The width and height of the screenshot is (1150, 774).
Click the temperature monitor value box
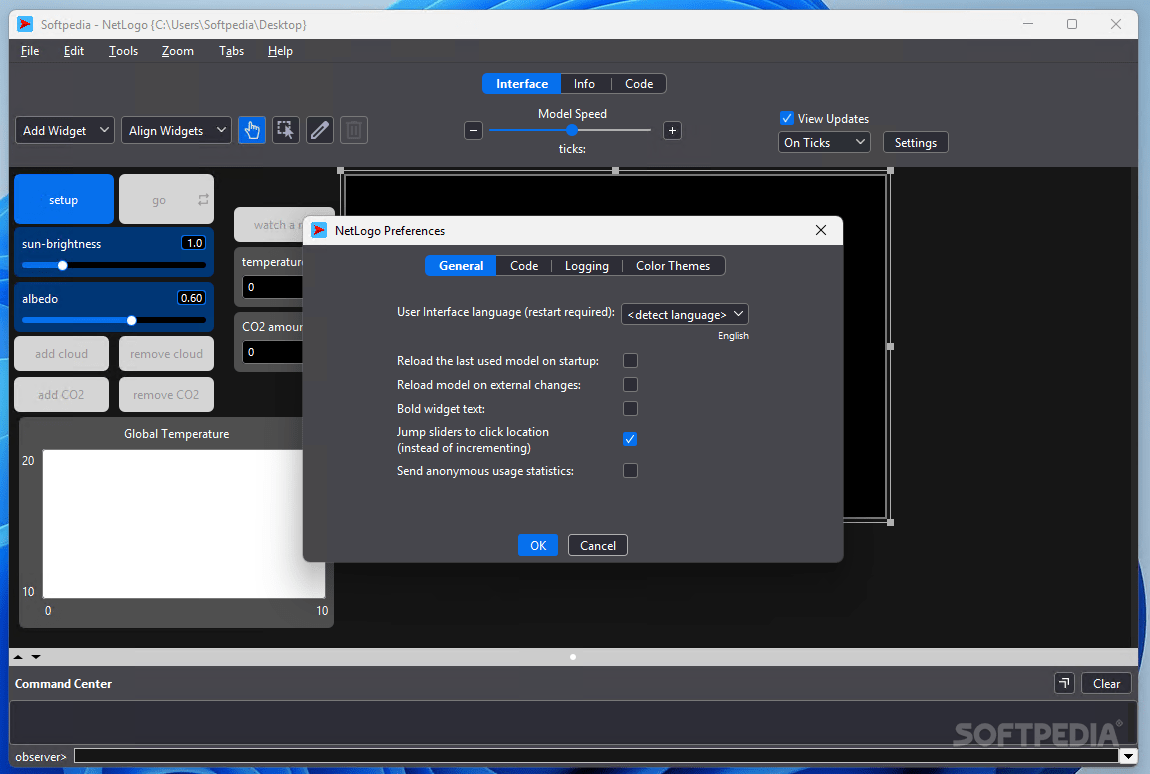tap(272, 287)
